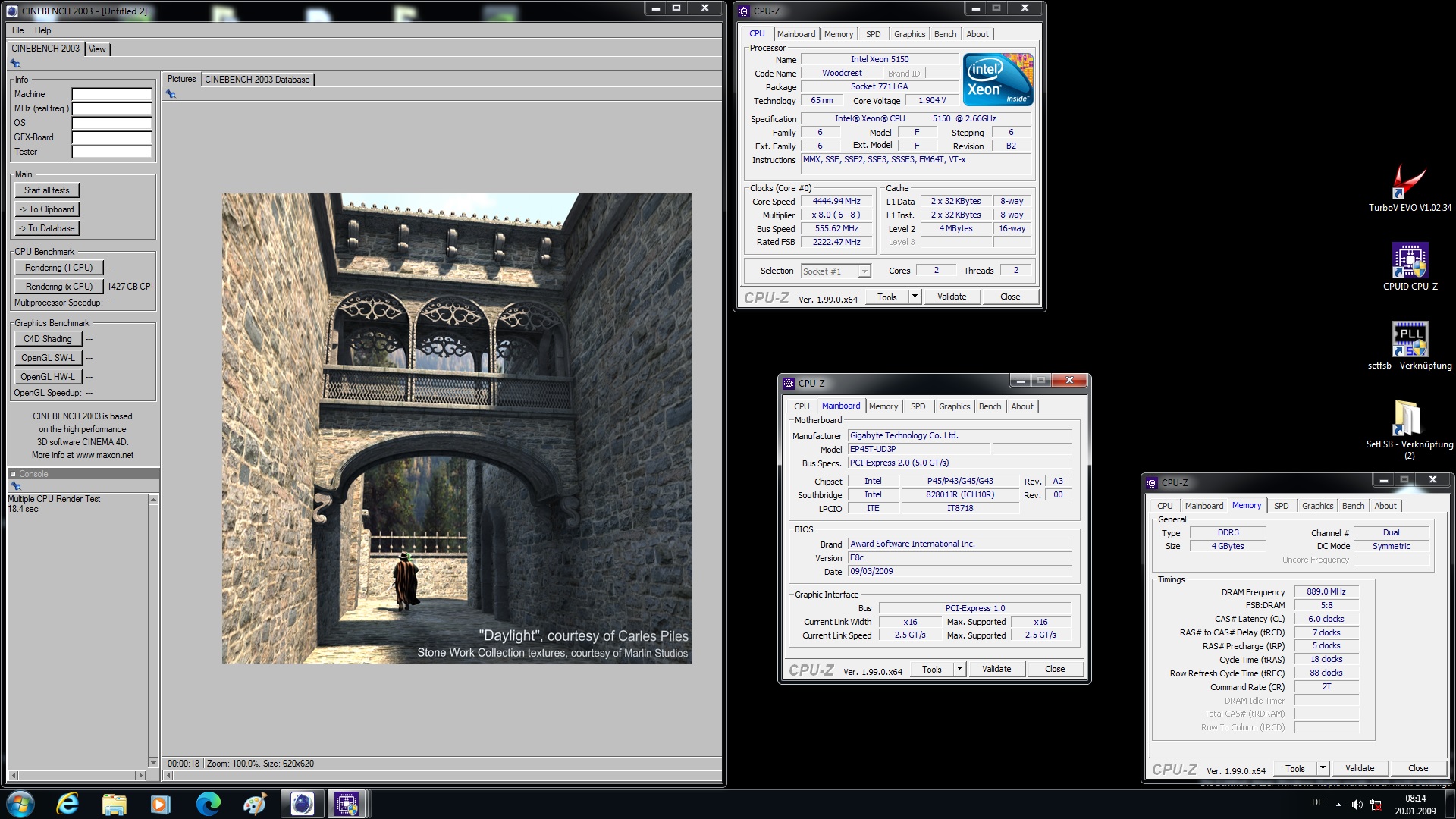This screenshot has width=1456, height=819.
Task: Switch to the View tab in CINEBENCH
Action: pyautogui.click(x=97, y=49)
